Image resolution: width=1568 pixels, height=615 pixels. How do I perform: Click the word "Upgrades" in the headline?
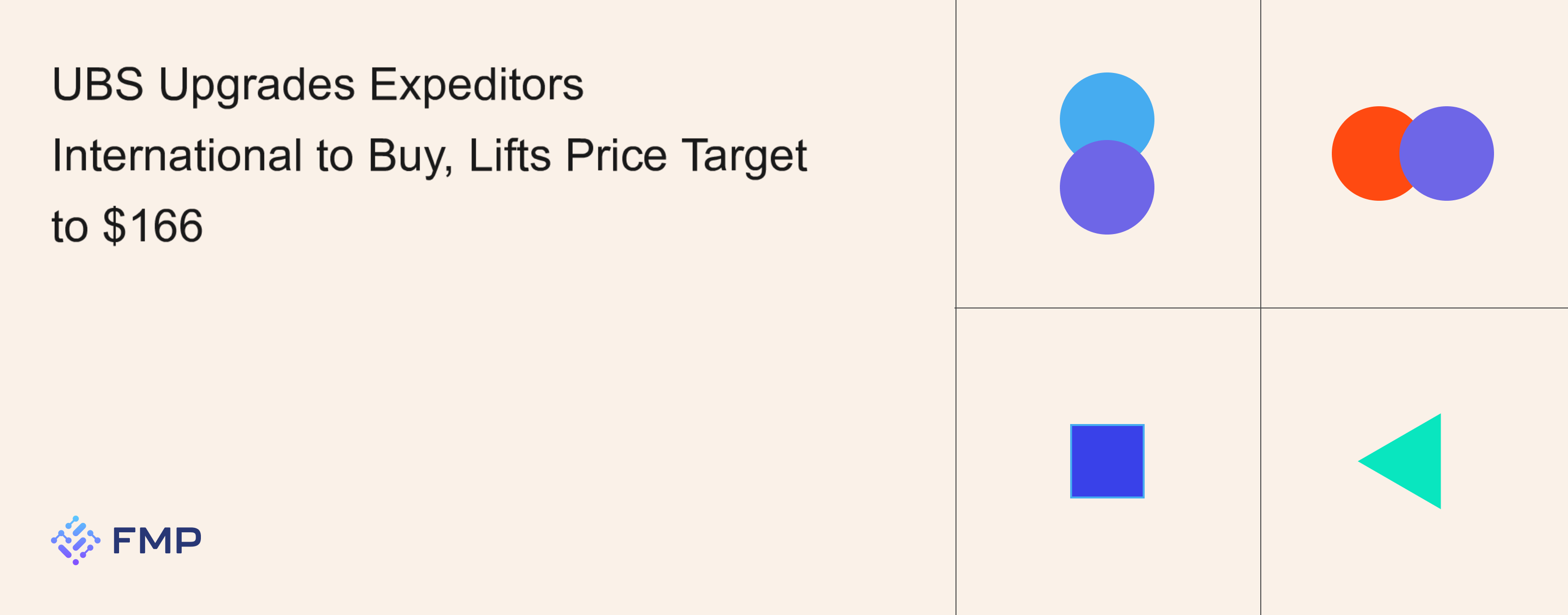click(256, 85)
